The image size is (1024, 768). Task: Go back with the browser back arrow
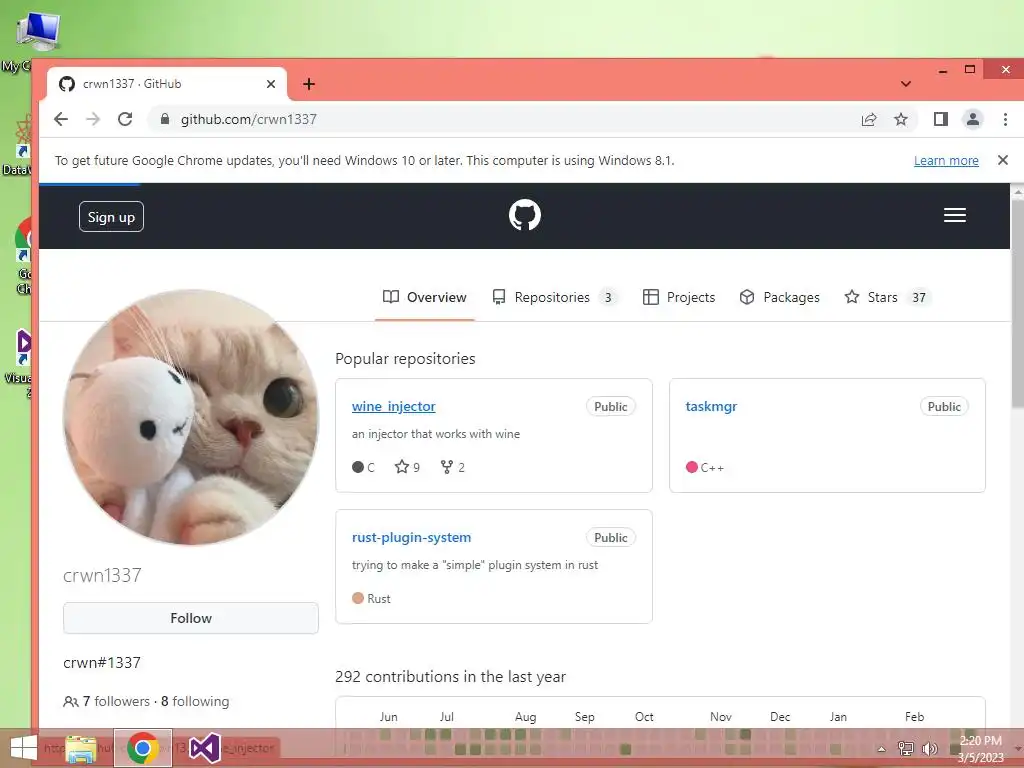click(x=61, y=119)
